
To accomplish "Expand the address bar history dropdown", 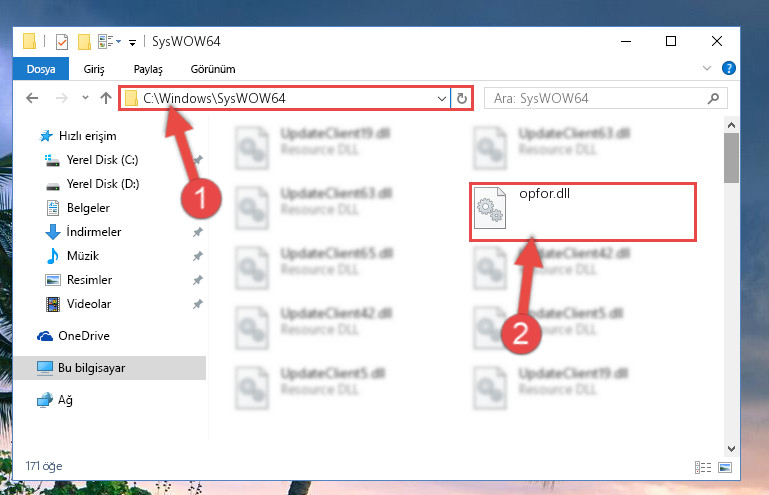I will coord(441,99).
